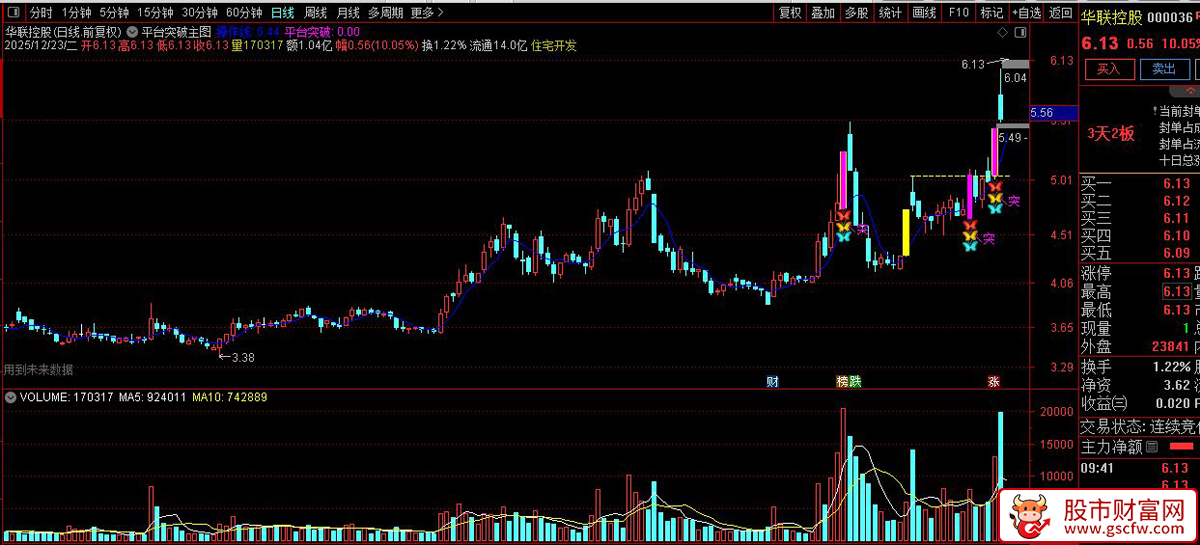Click the MA5: 924011 volume label

(x=152, y=397)
